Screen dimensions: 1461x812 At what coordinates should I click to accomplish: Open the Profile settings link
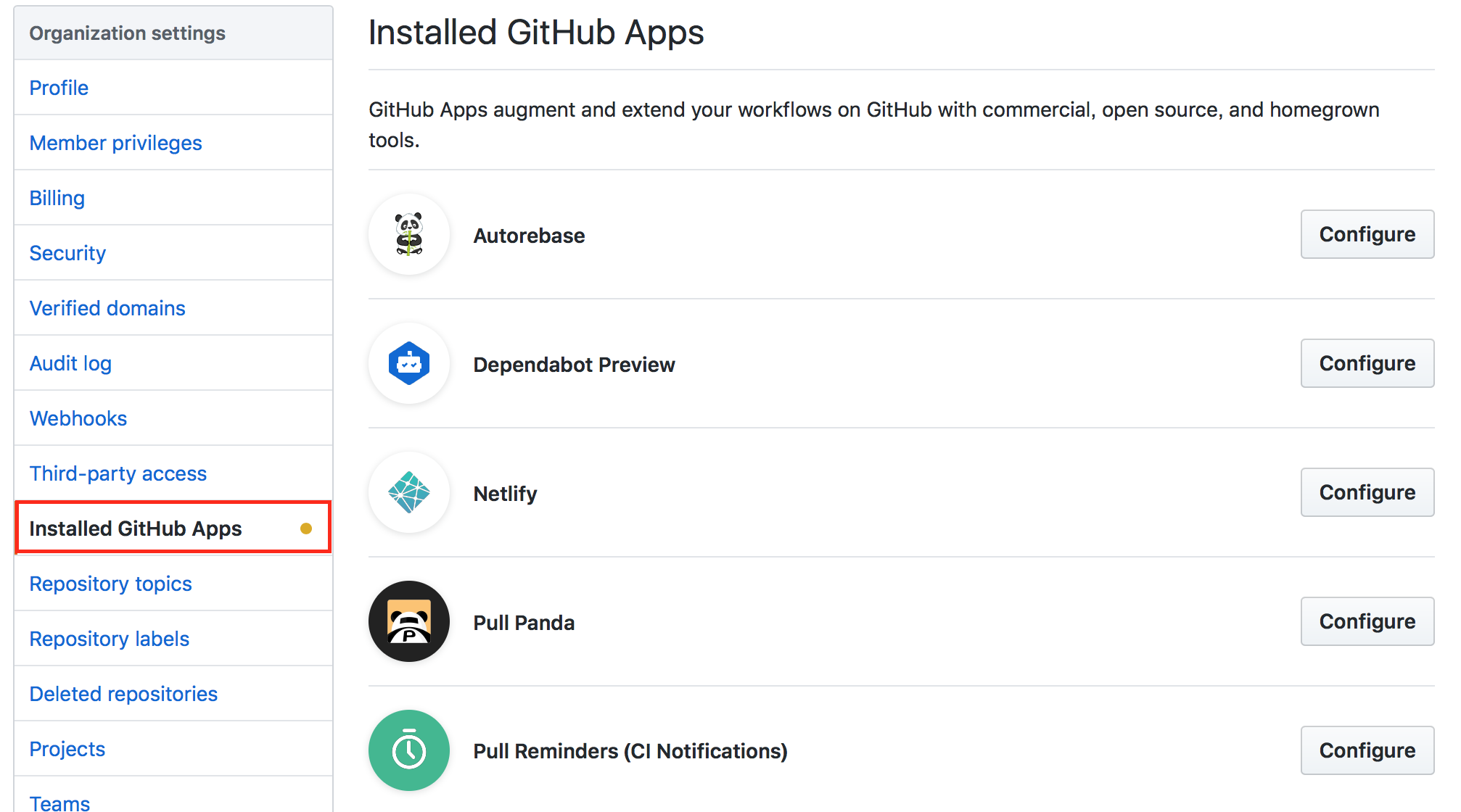[x=59, y=88]
